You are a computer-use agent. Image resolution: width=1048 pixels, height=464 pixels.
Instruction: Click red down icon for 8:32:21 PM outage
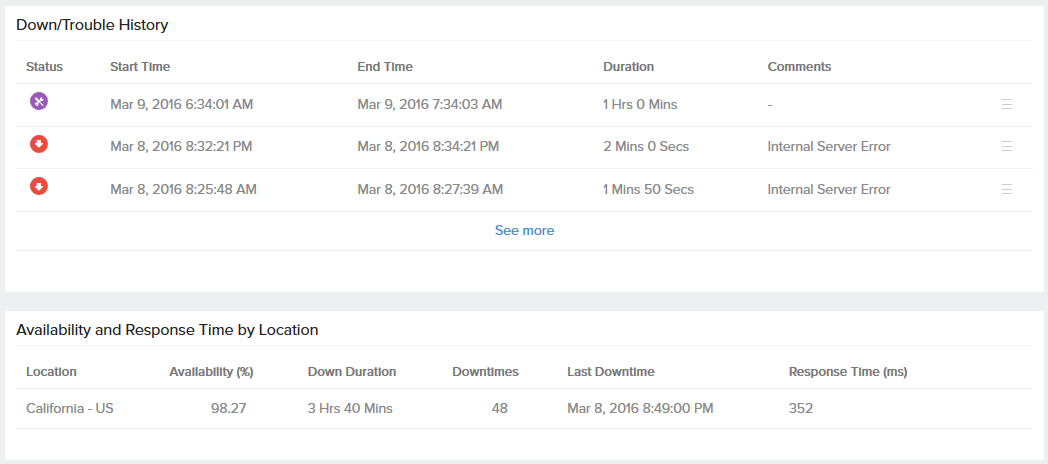39,144
